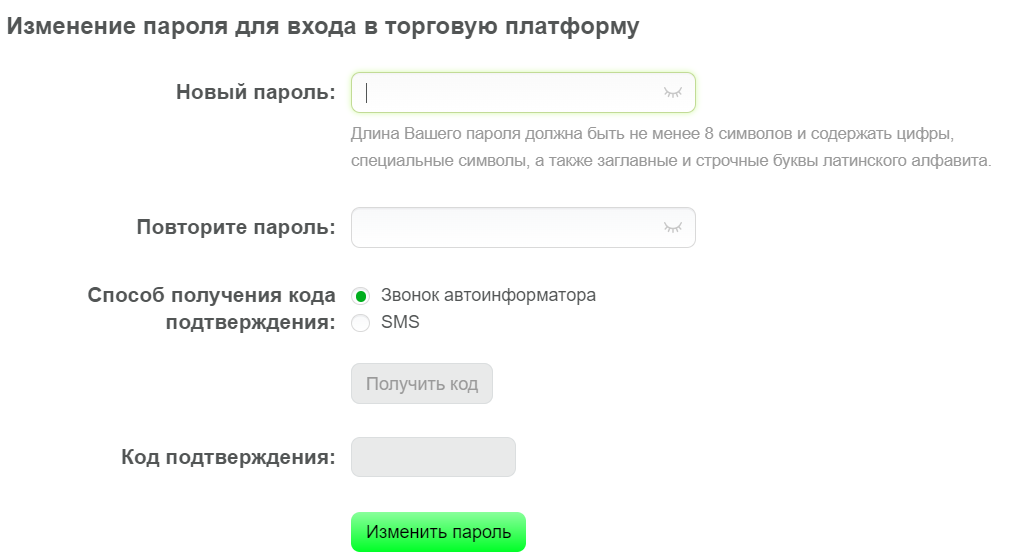Viewport: 1011px width, 558px height.
Task: Click the text cursor inside the new password box
Action: (366, 93)
